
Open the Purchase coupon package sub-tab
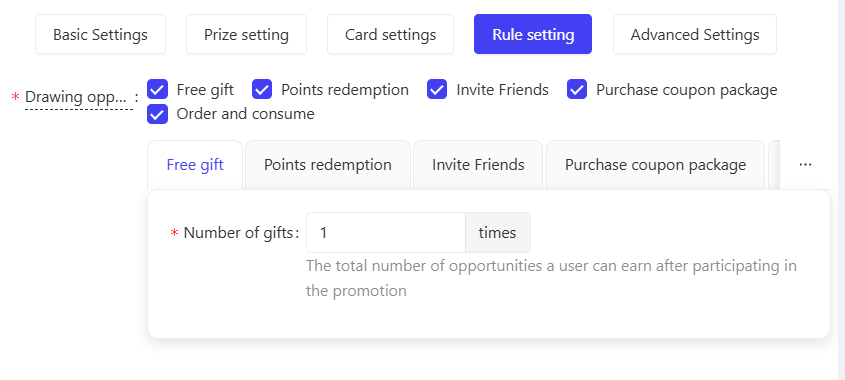click(655, 165)
